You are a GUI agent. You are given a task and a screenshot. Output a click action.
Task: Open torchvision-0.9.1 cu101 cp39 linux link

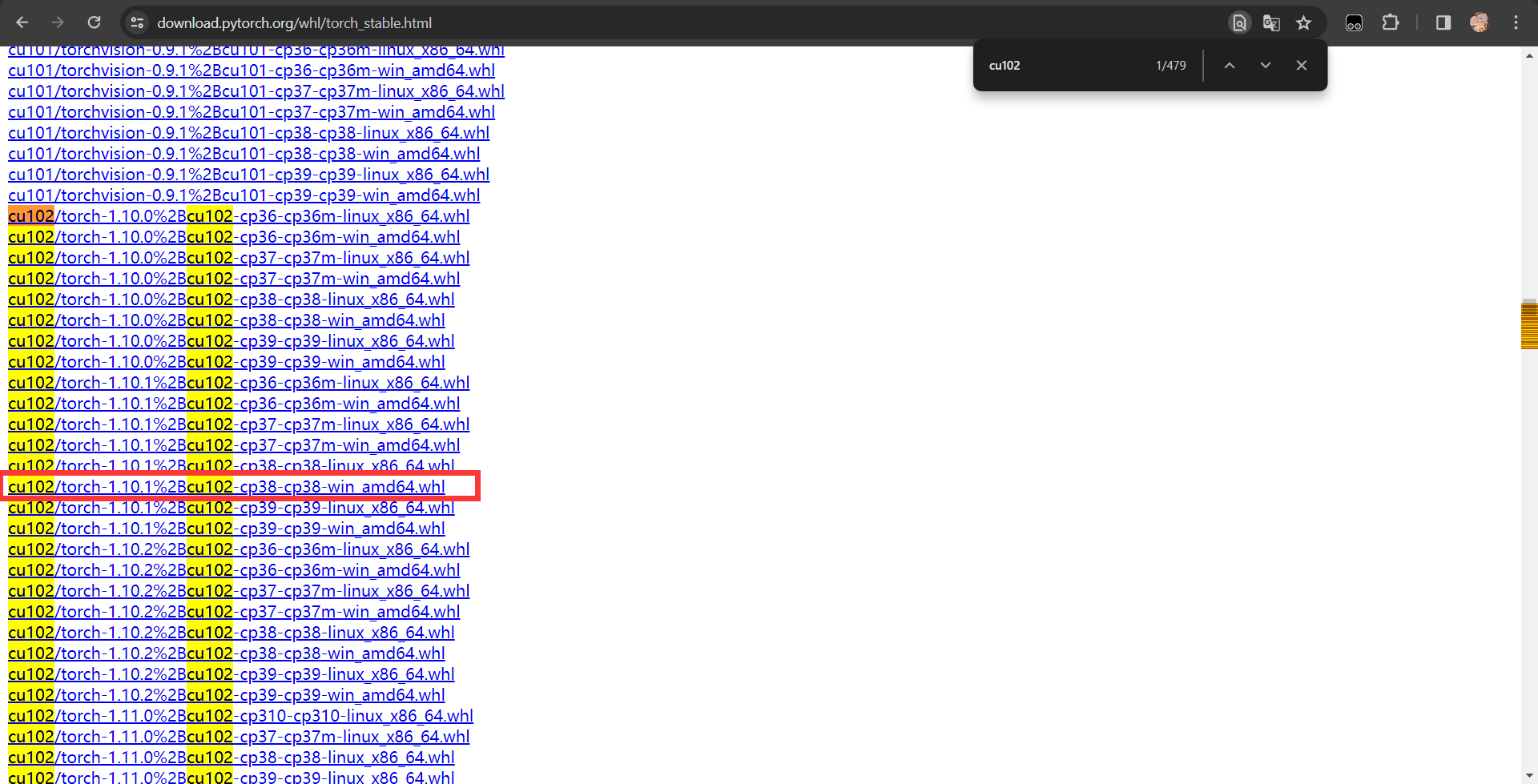click(x=248, y=175)
